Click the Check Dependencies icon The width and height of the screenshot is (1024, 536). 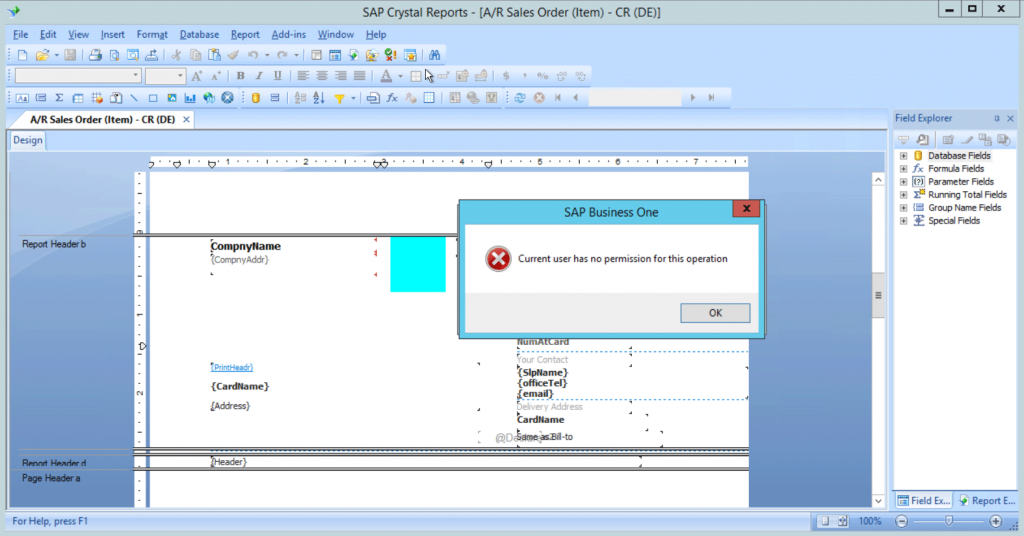(391, 55)
